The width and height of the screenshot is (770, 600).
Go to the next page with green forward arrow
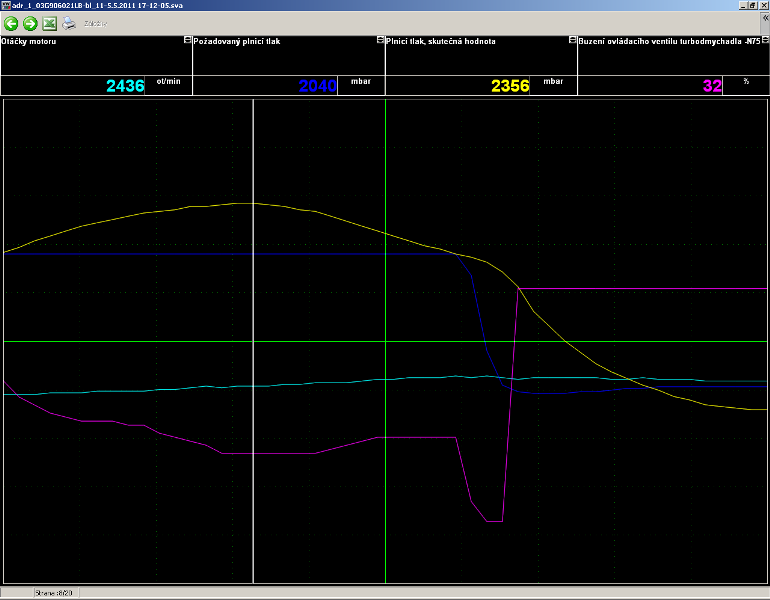pyautogui.click(x=30, y=24)
